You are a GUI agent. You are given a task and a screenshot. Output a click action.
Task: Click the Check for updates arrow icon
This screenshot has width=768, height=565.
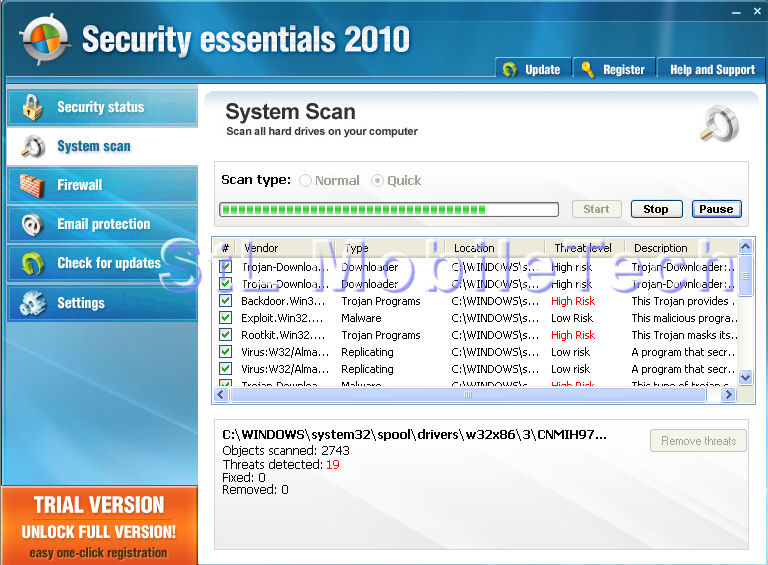pos(32,263)
